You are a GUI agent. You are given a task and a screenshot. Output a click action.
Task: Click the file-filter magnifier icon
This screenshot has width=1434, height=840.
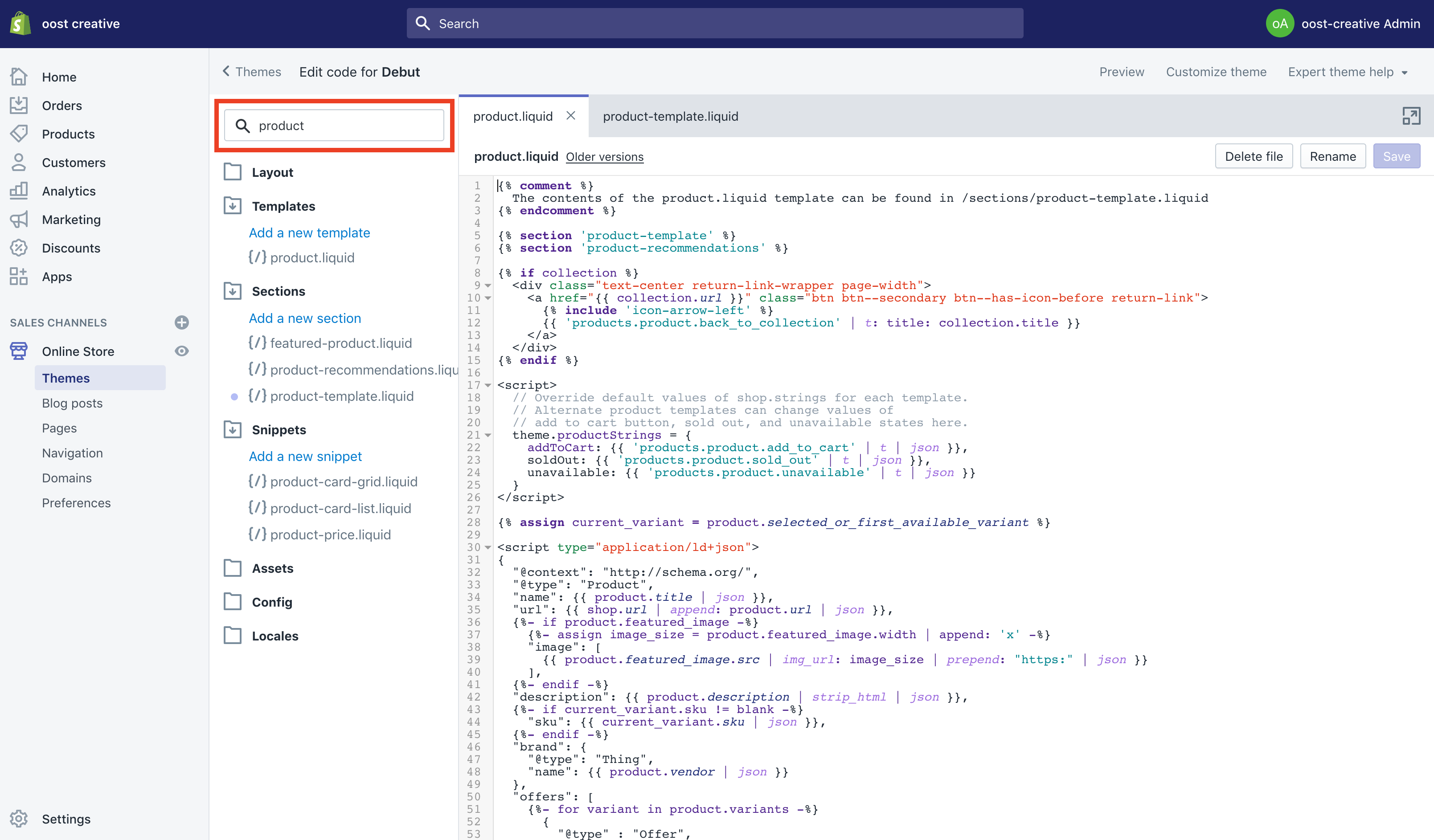coord(243,126)
